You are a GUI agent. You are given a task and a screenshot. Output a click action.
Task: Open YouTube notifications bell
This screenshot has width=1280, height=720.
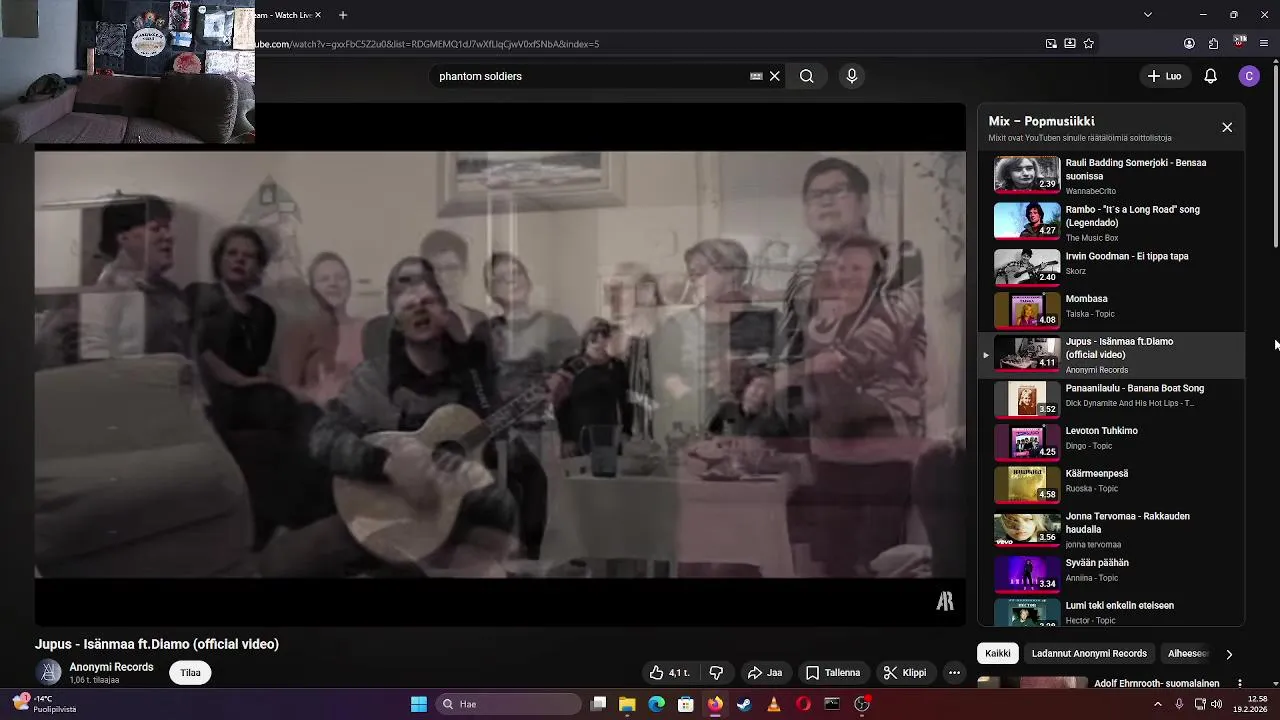pos(1210,76)
